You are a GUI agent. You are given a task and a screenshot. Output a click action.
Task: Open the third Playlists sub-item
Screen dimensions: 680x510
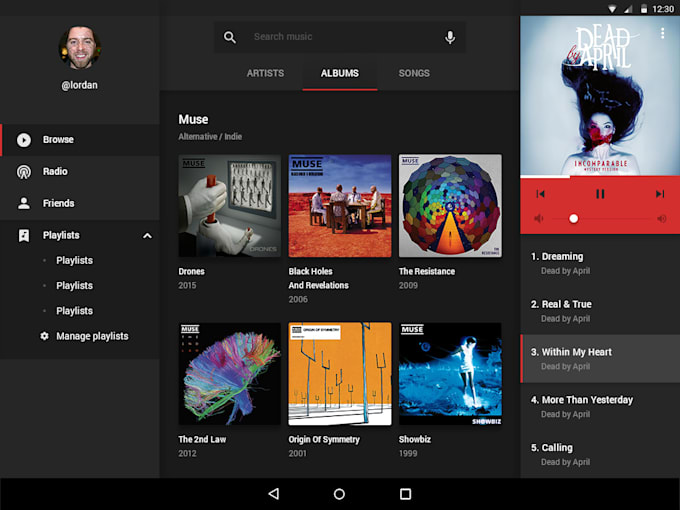pyautogui.click(x=75, y=311)
